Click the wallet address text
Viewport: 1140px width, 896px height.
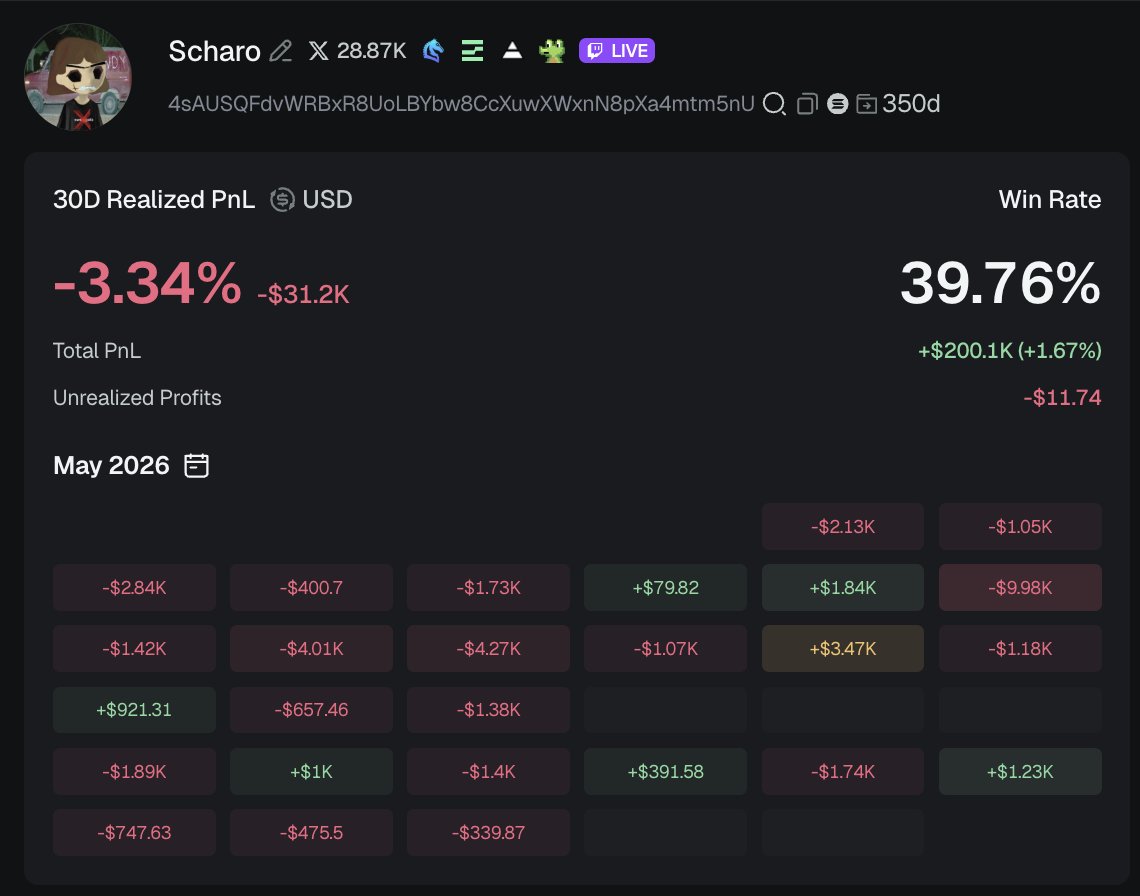tap(461, 104)
